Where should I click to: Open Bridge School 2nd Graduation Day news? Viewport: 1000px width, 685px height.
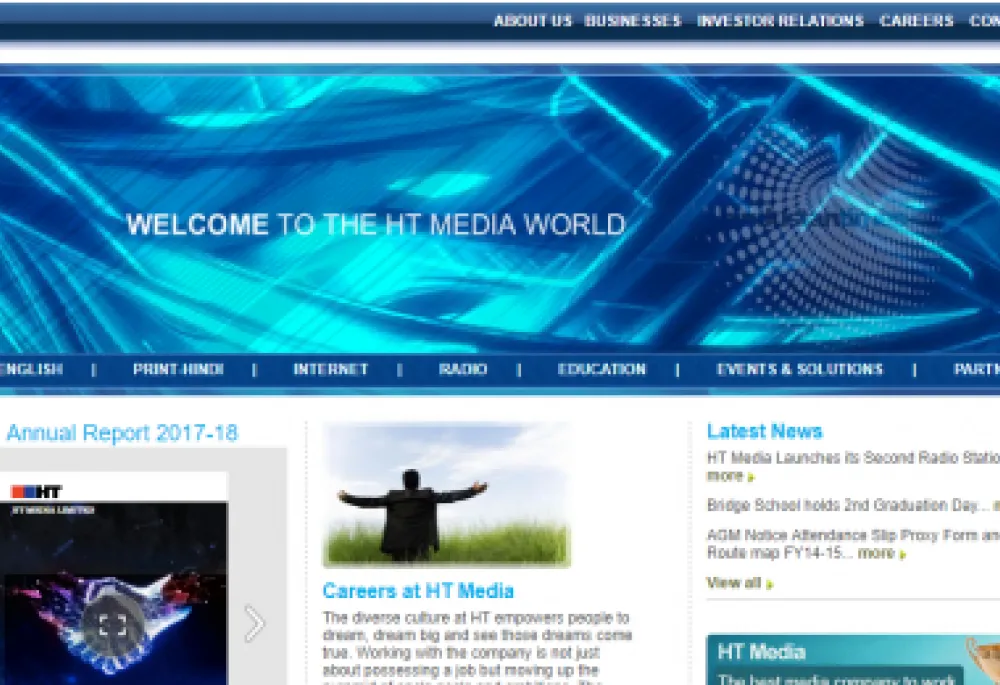pyautogui.click(x=842, y=505)
